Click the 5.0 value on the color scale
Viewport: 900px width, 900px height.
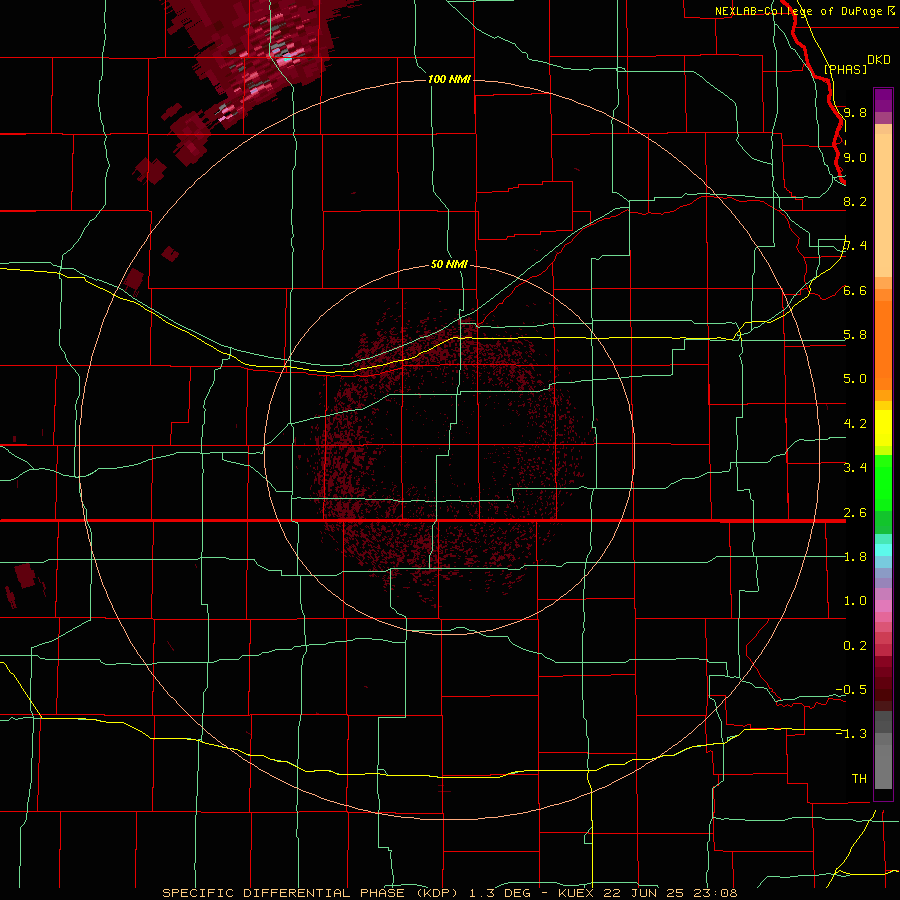coord(855,379)
